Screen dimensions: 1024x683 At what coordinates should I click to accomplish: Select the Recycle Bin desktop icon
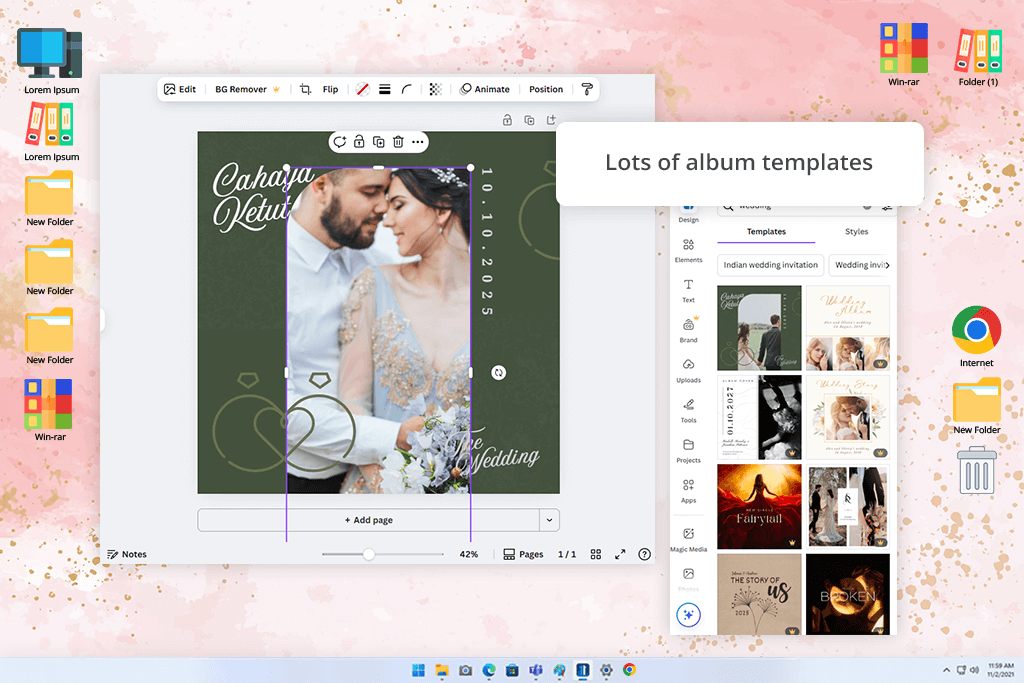tap(977, 471)
